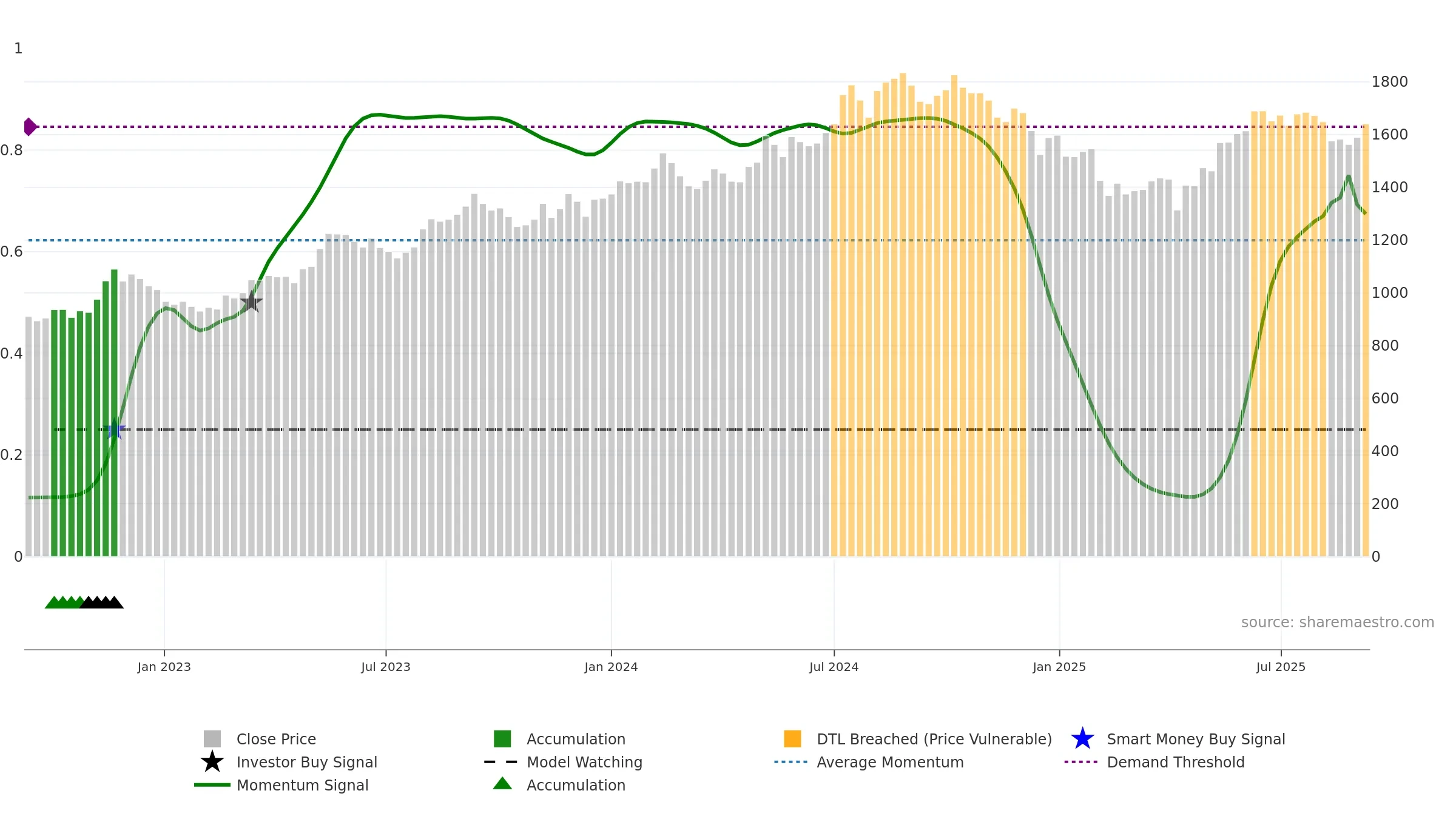Viewport: 1456px width, 819px height.
Task: Click the 1800 right axis label
Action: coord(1389,82)
